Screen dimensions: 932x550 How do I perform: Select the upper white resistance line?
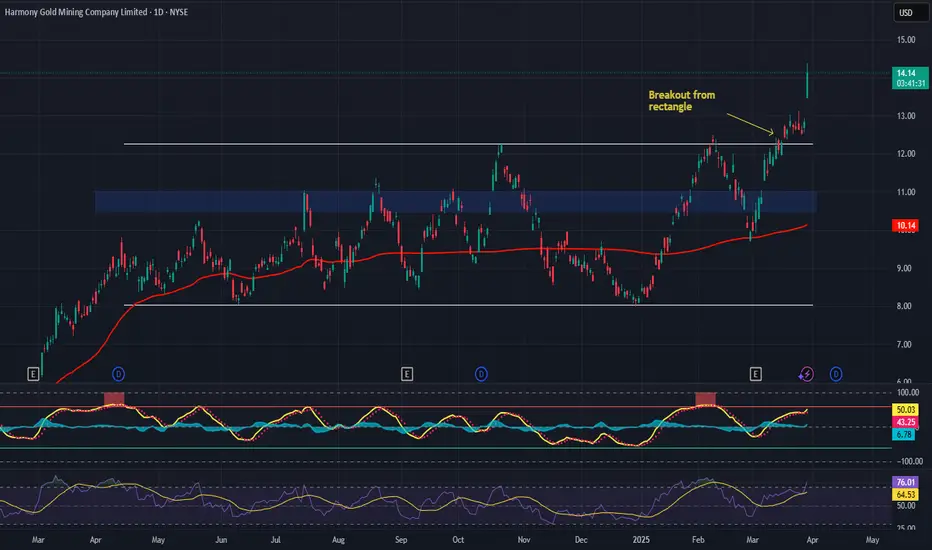click(468, 144)
